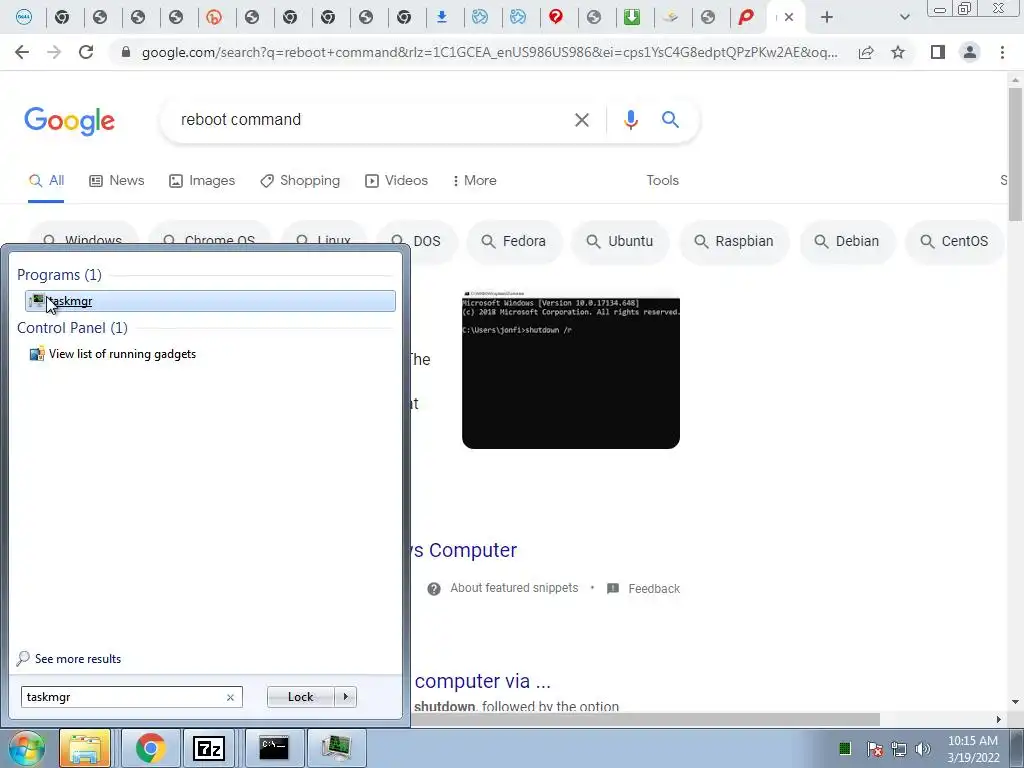
Task: Switch to Shopping results tab
Action: (x=300, y=180)
